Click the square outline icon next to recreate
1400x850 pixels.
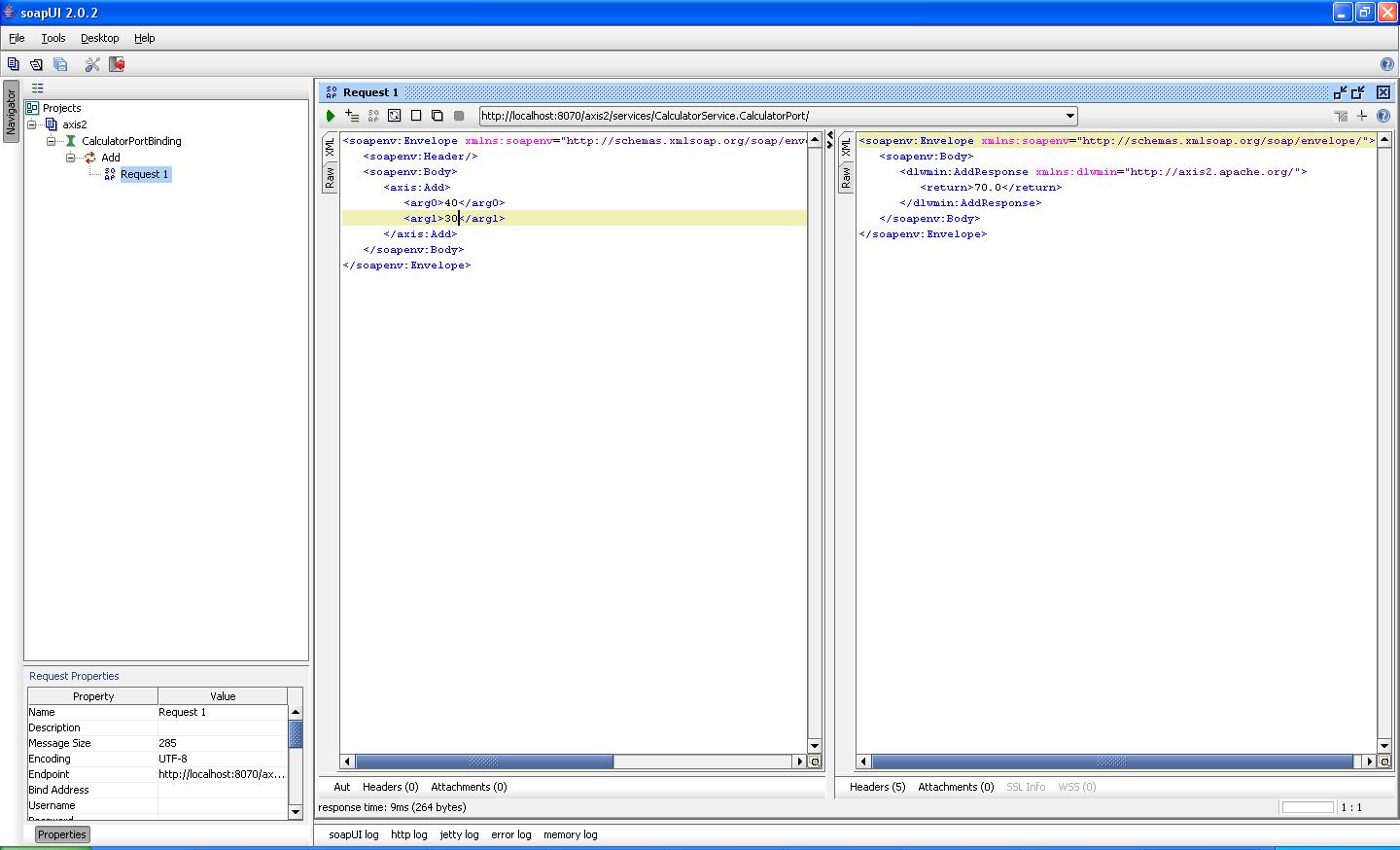pos(416,116)
